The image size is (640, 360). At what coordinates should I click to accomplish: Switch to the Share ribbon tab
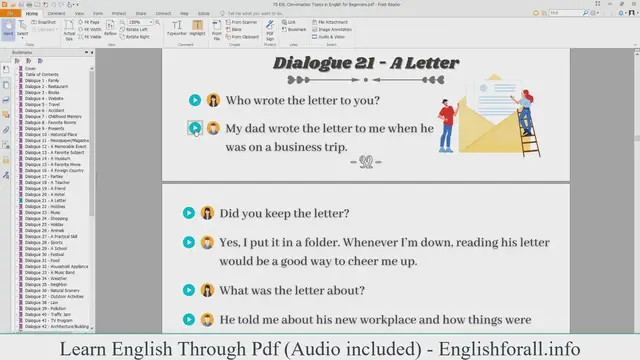tap(140, 13)
